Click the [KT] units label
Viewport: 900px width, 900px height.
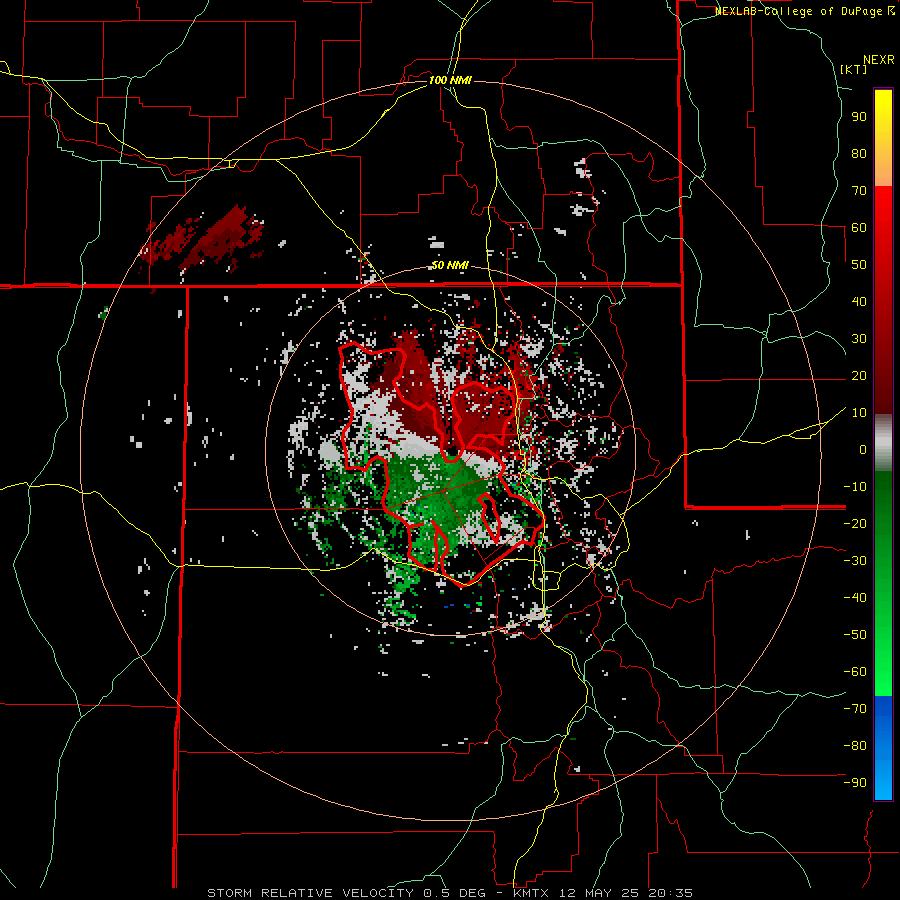click(x=854, y=69)
